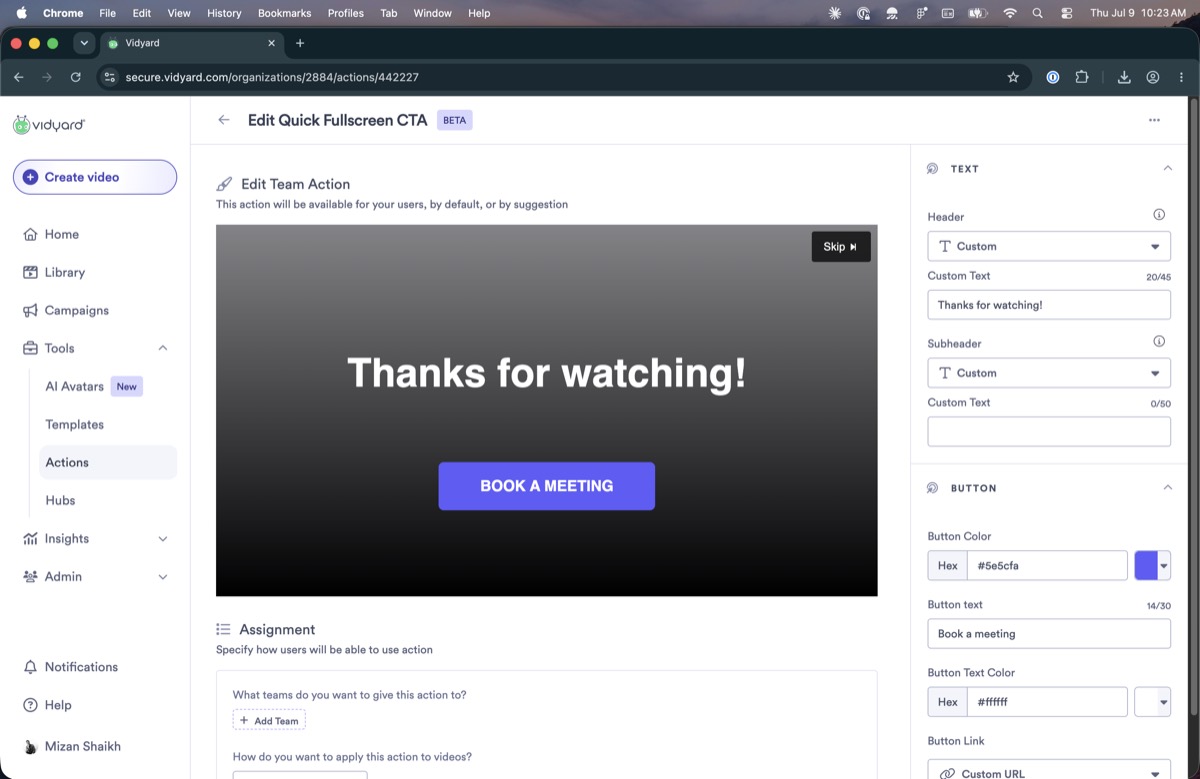
Task: Click the Button text input field
Action: (1049, 633)
